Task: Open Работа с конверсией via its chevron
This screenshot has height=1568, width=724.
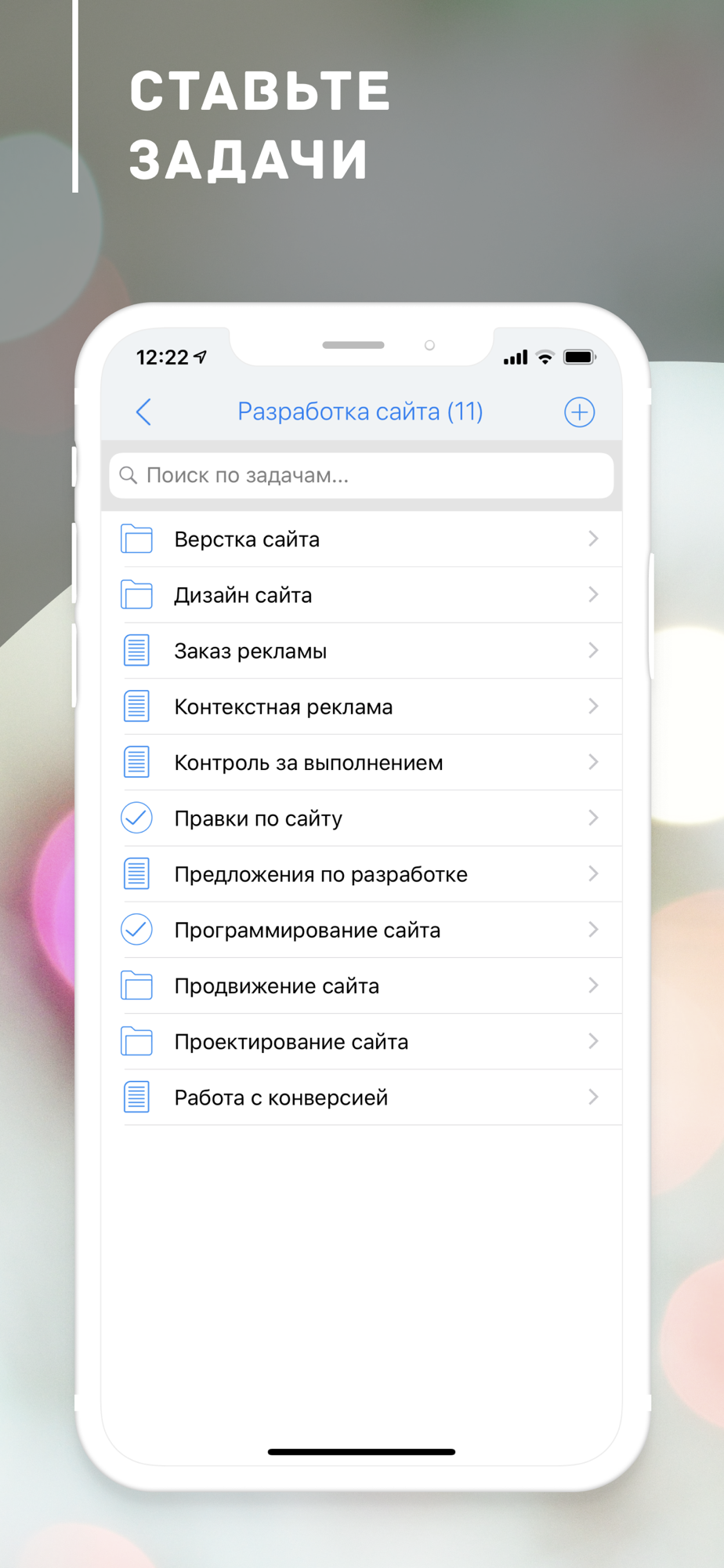Action: coord(593,1097)
